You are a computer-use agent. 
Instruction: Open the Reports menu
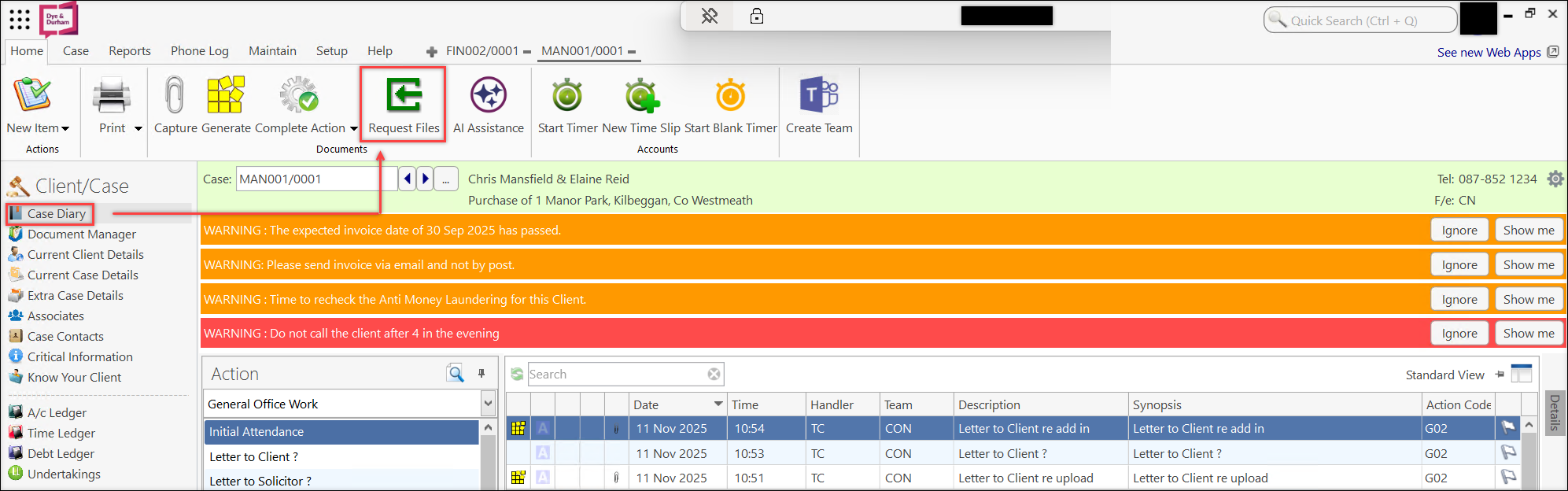point(130,51)
